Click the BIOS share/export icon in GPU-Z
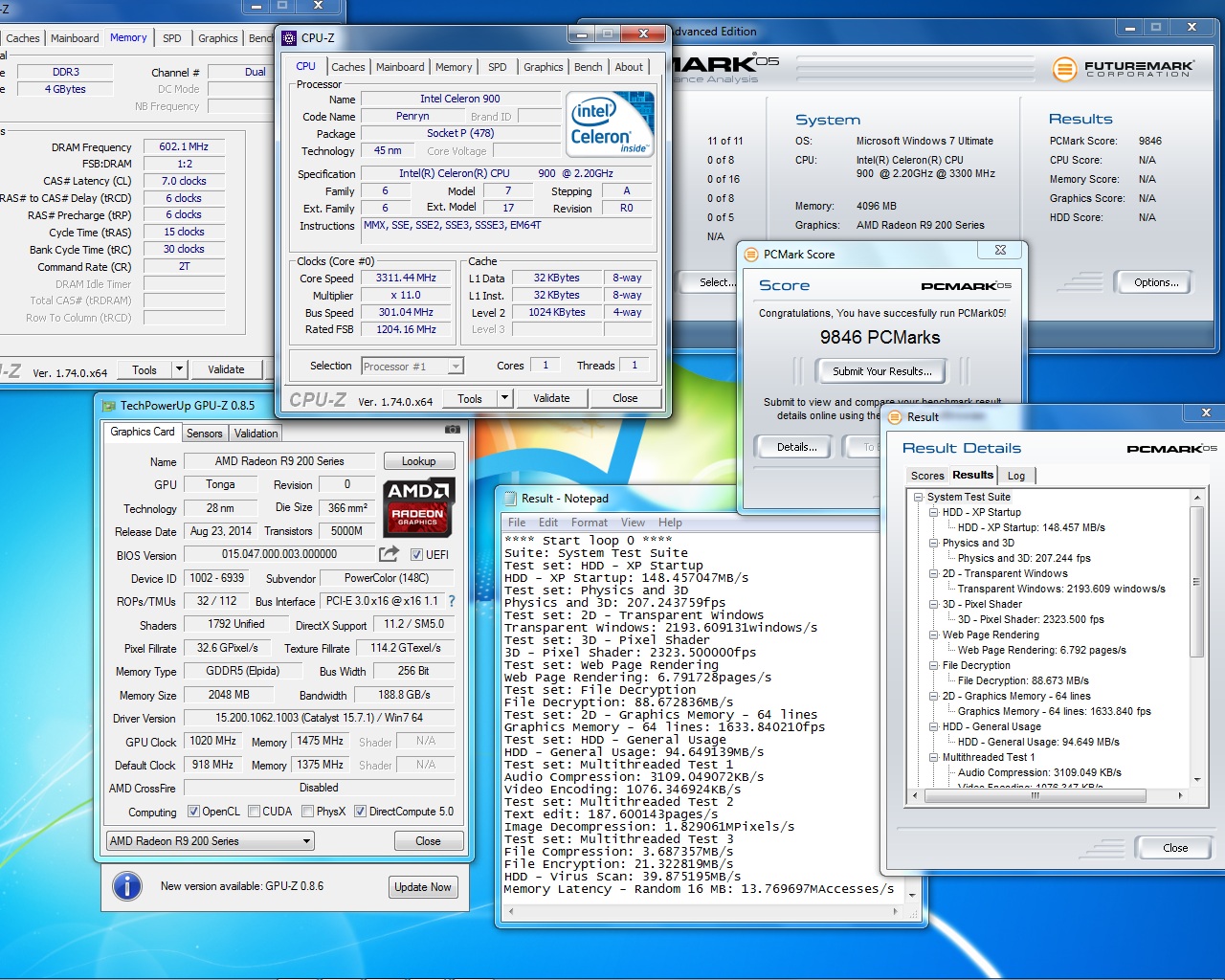 pyautogui.click(x=389, y=554)
